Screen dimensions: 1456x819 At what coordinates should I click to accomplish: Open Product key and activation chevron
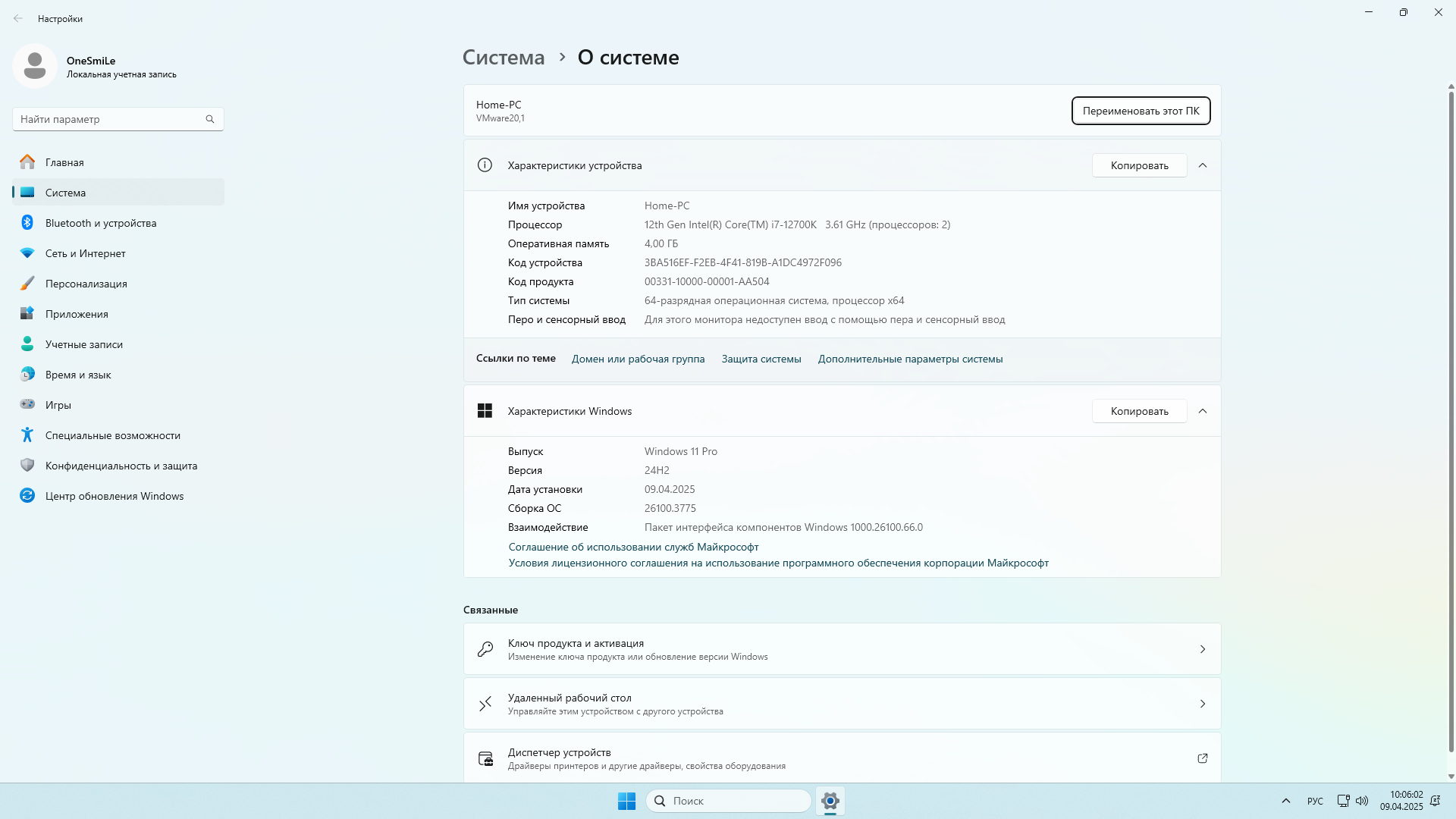pos(1202,649)
